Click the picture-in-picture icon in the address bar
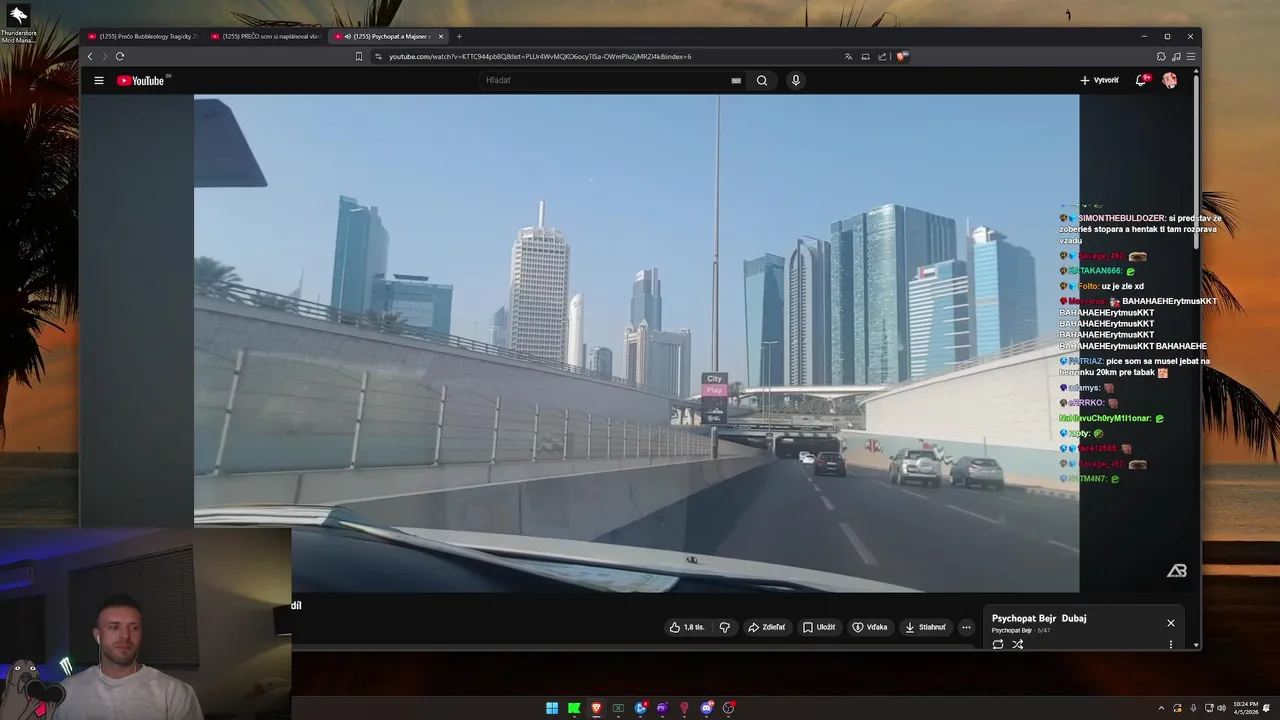This screenshot has width=1280, height=720. coord(866,56)
